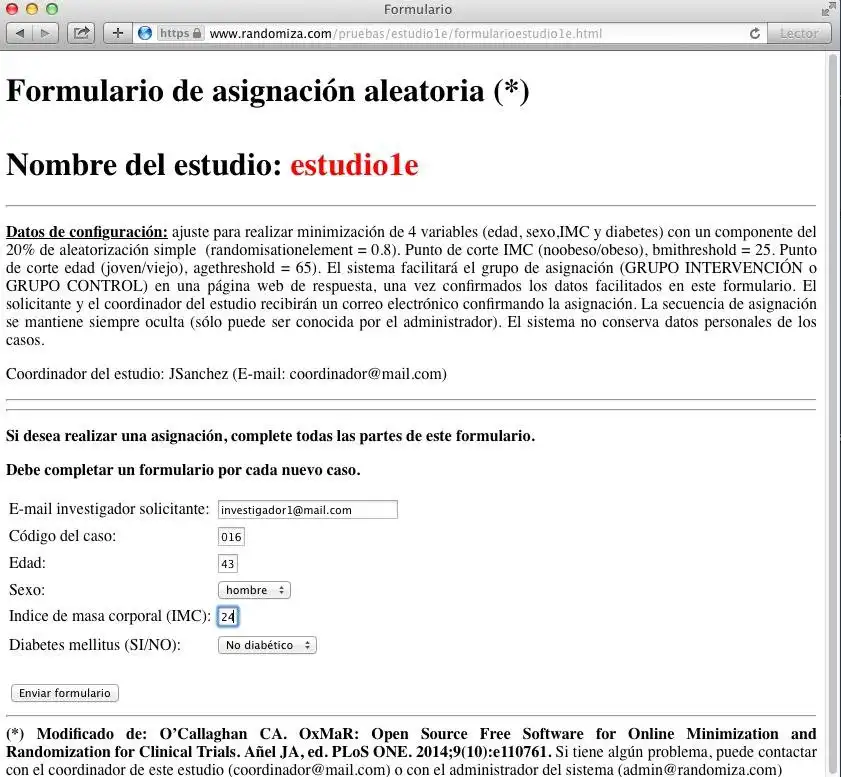Viewport: 841px width, 777px height.
Task: Click the admin@randomiza.com text in footer
Action: click(x=700, y=769)
